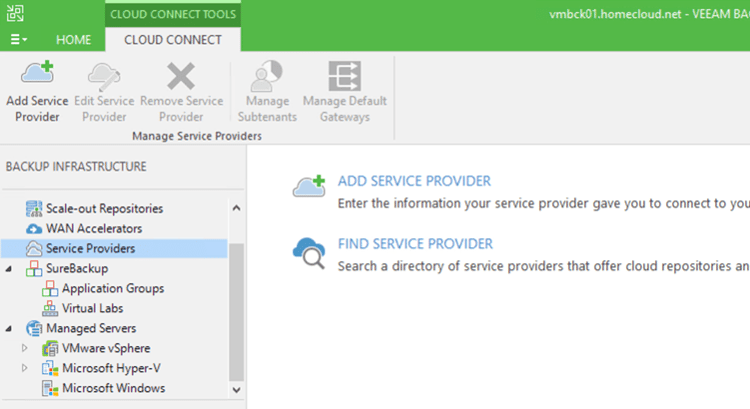Select Application Groups under SureBackup

[112, 288]
